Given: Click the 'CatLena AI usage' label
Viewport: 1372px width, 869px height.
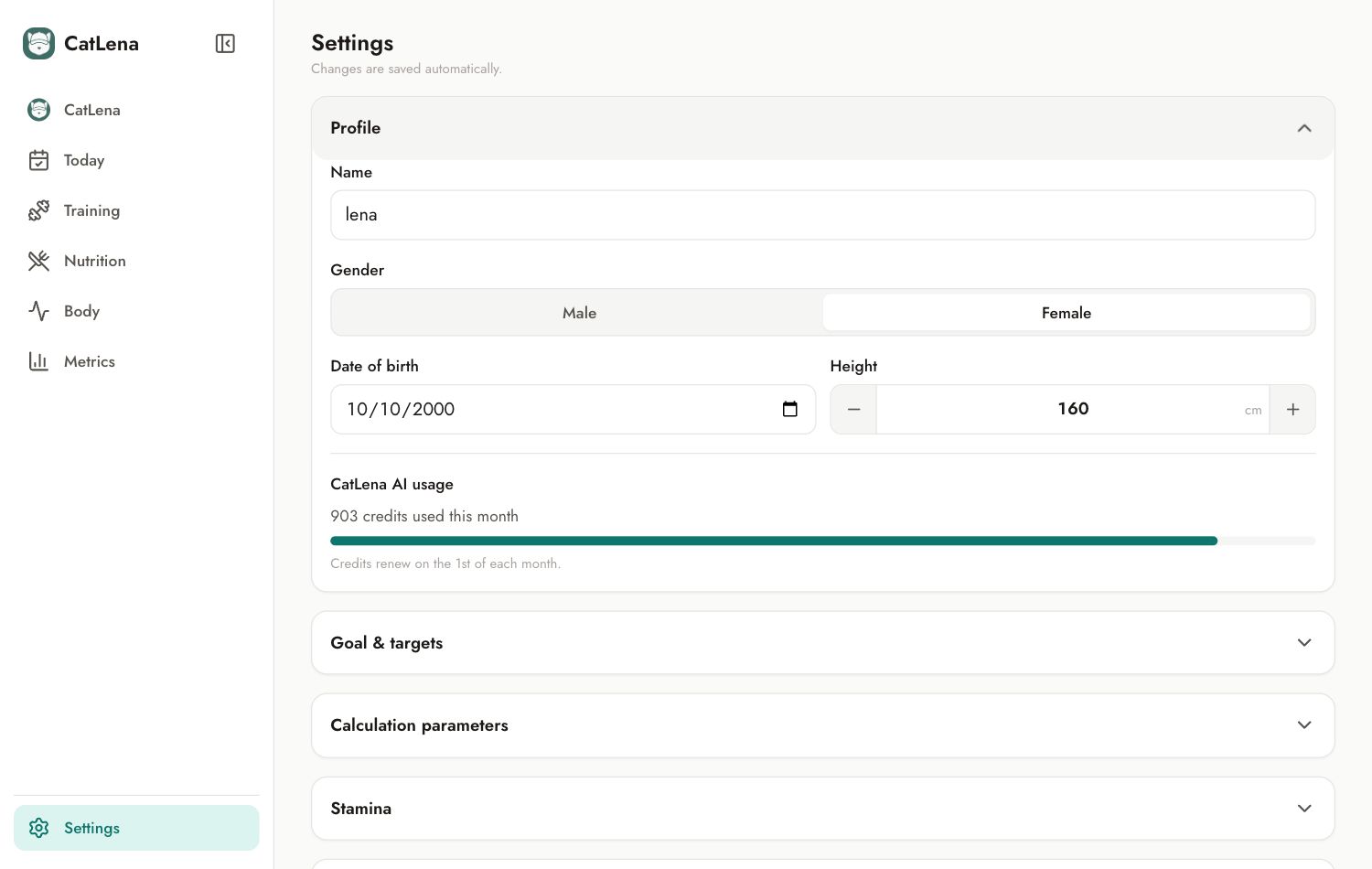Looking at the screenshot, I should (x=391, y=484).
